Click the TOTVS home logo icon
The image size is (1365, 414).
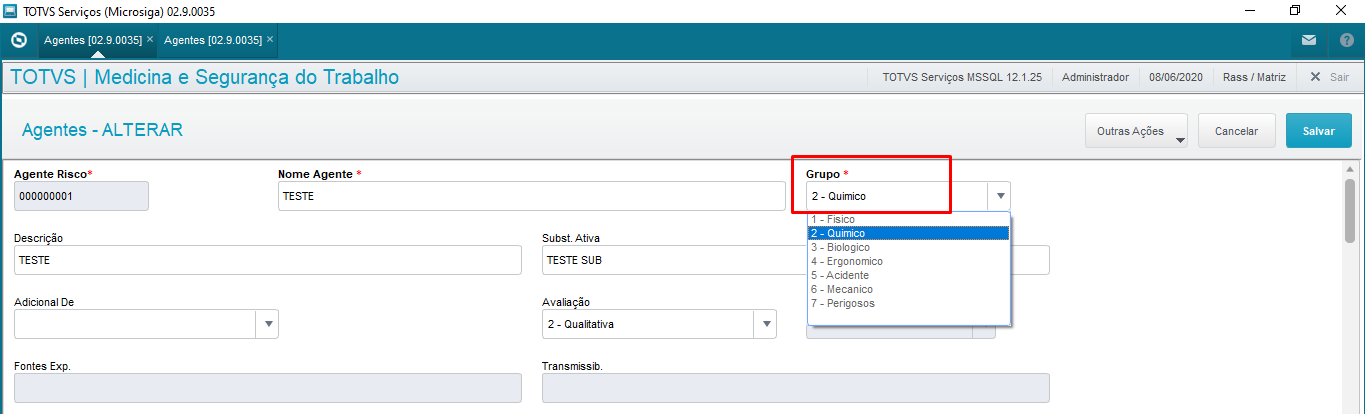18,40
